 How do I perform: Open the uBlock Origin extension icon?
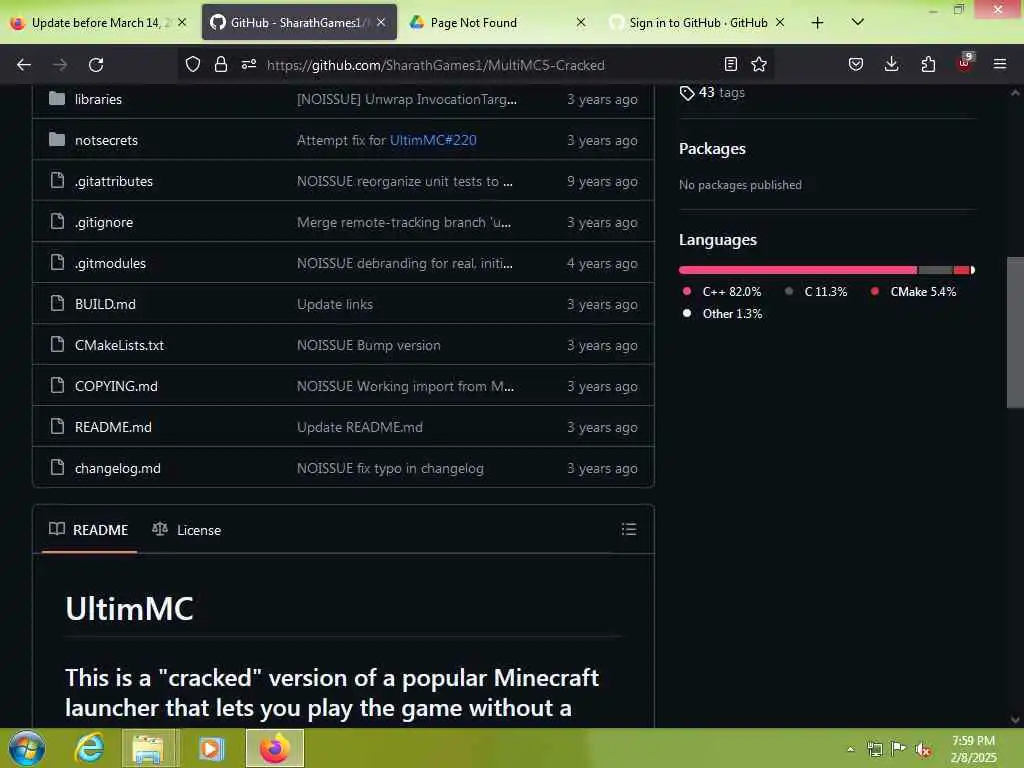click(965, 63)
